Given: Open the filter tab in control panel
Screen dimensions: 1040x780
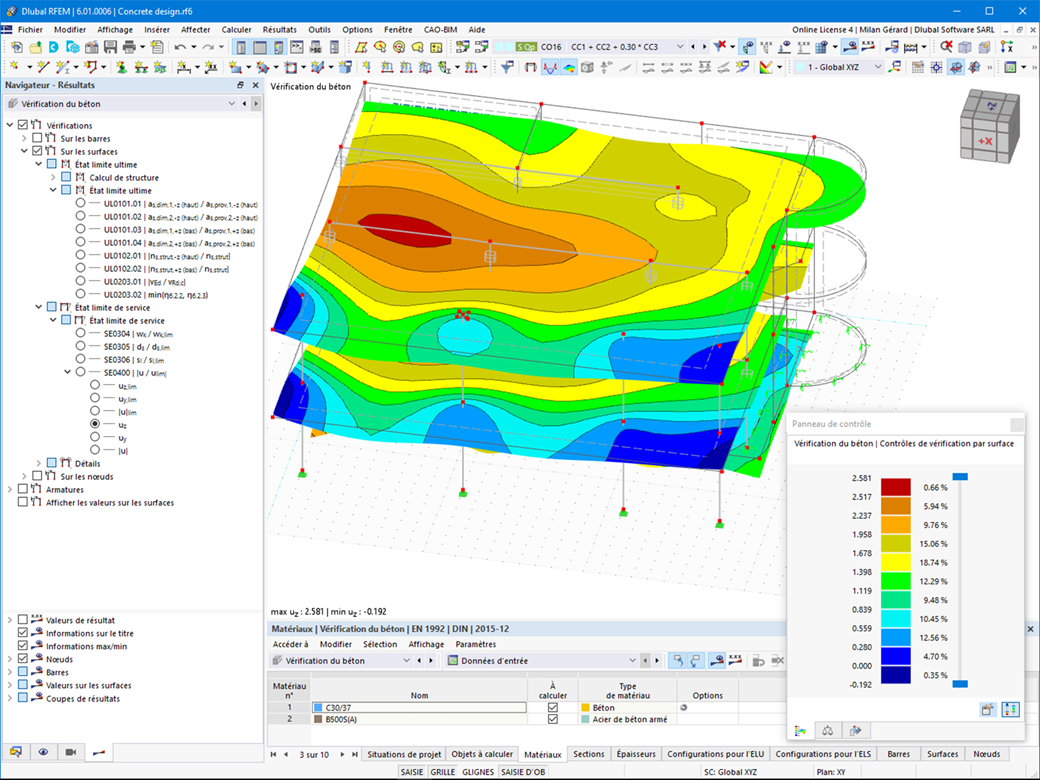Looking at the screenshot, I should 856,731.
